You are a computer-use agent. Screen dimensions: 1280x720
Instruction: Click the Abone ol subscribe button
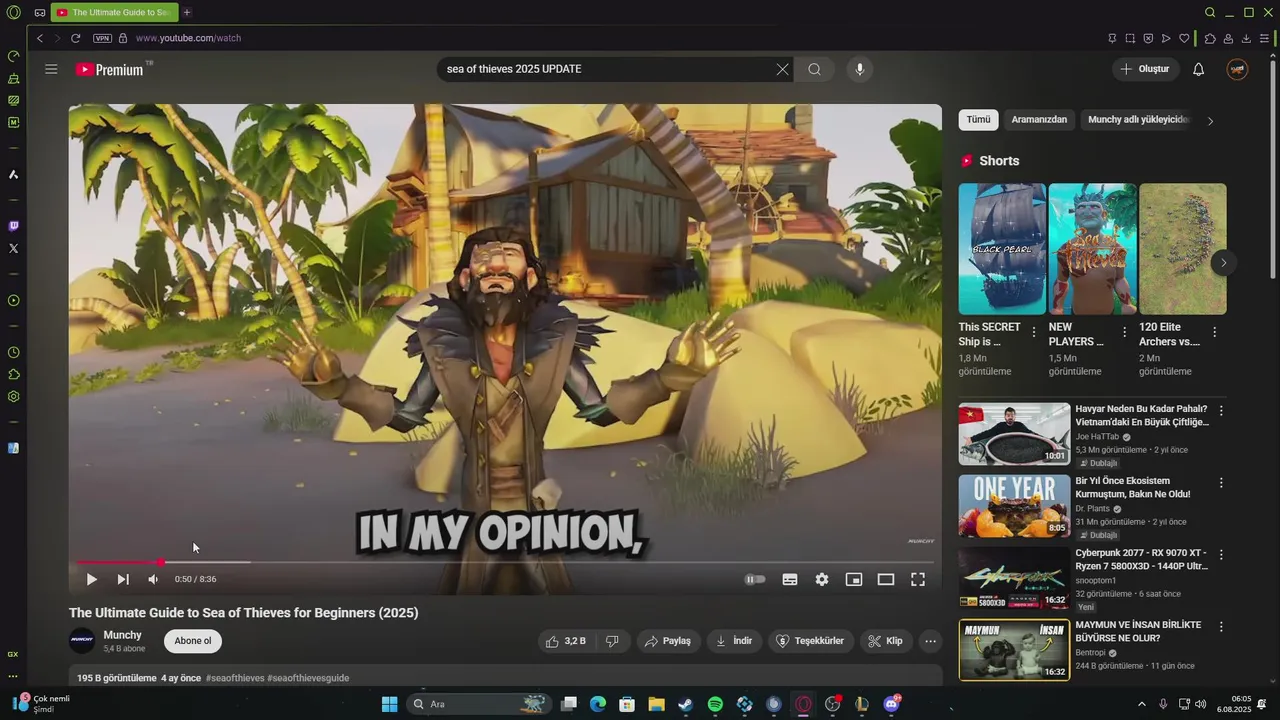pyautogui.click(x=193, y=641)
